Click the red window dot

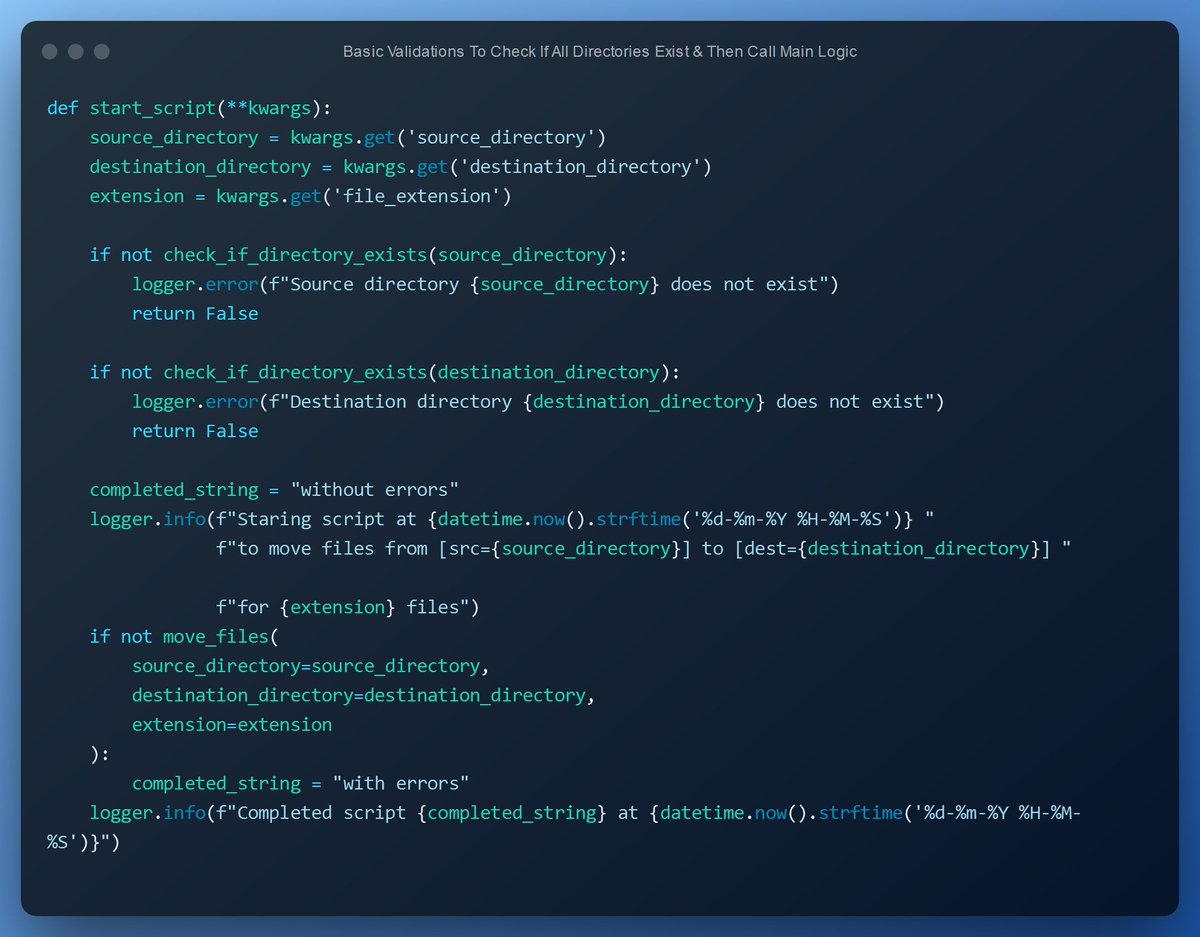[x=49, y=51]
